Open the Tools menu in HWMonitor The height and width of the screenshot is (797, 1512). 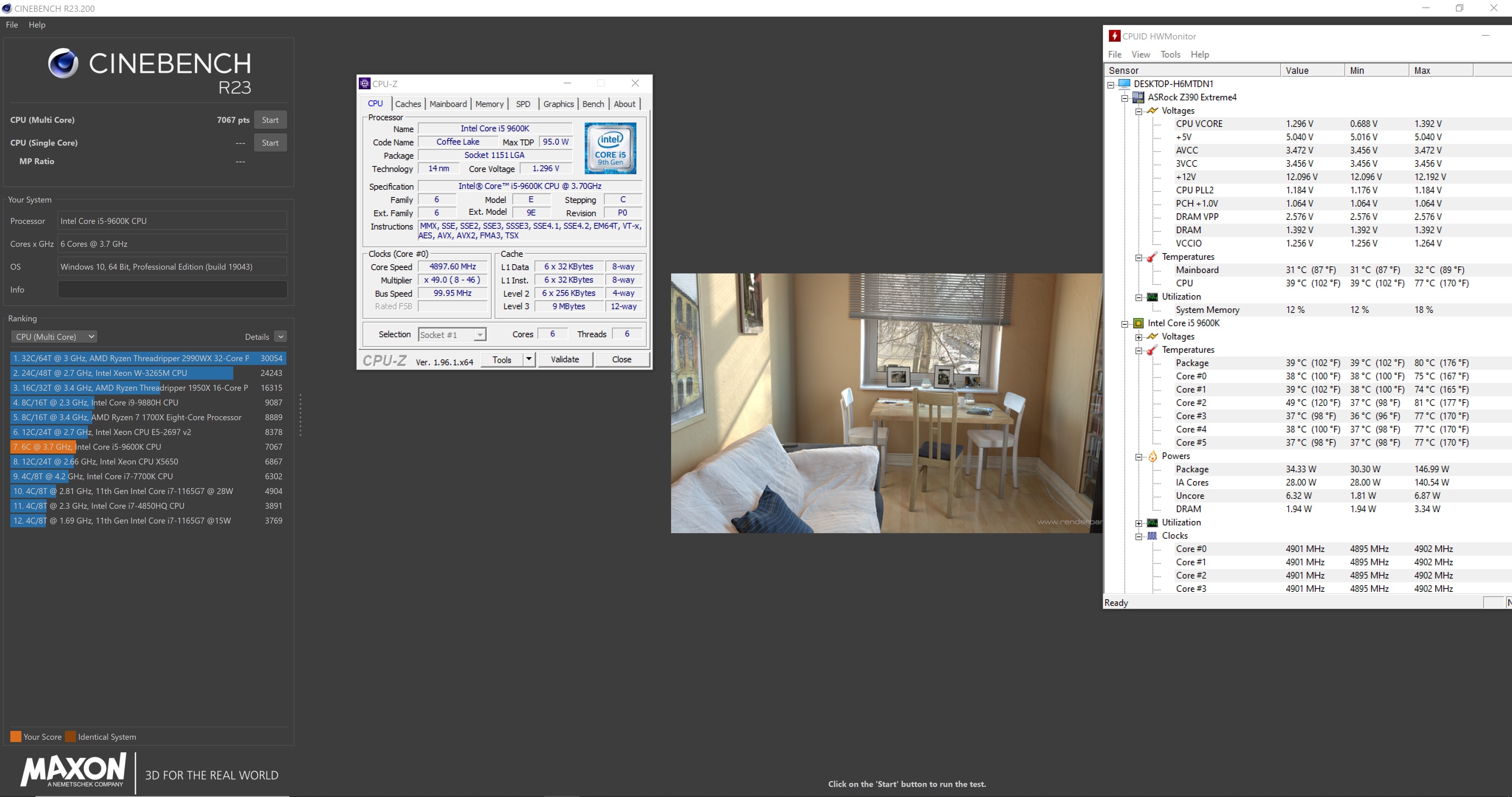click(1170, 55)
